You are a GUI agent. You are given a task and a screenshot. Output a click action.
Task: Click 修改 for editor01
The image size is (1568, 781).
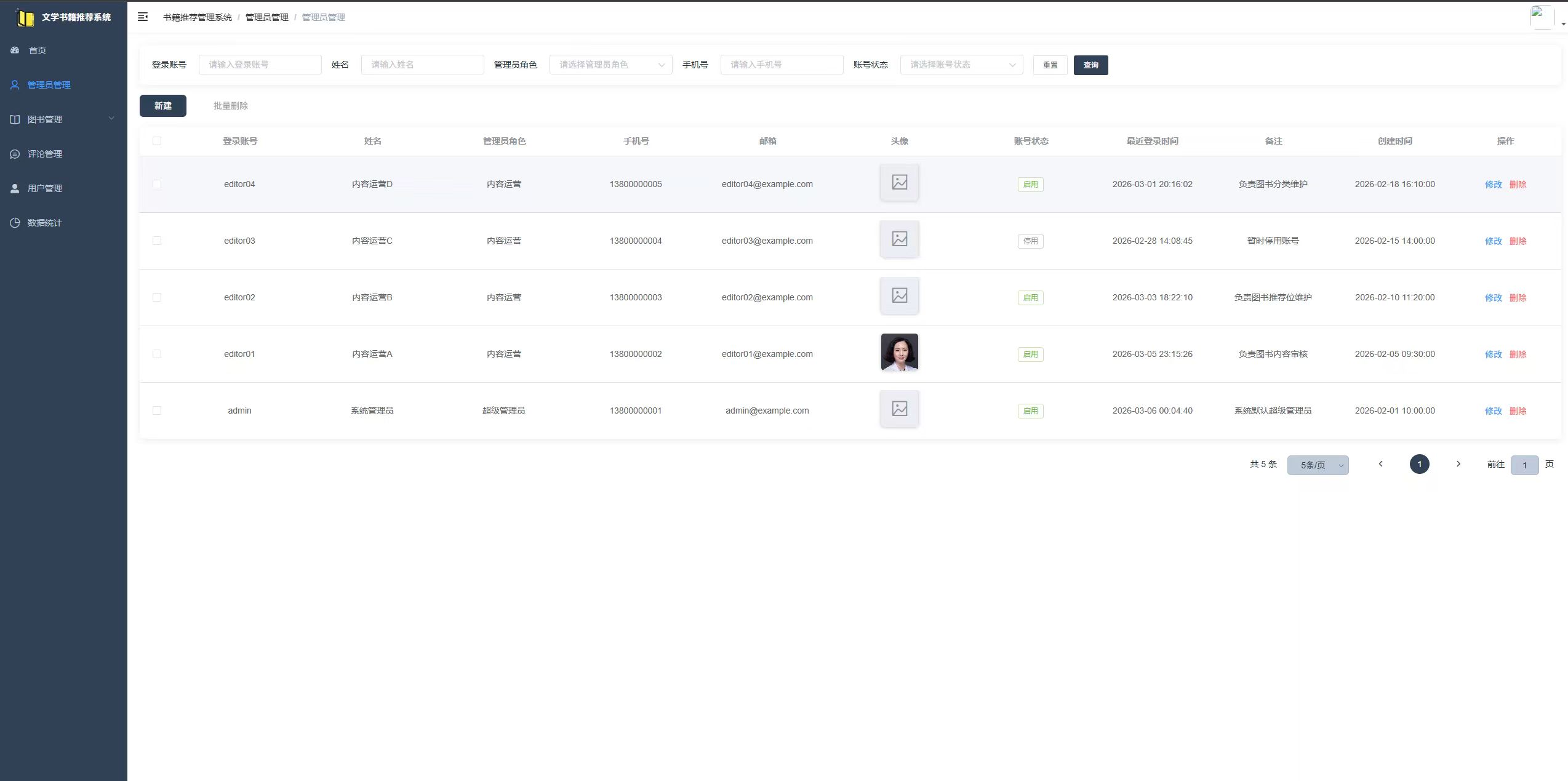point(1493,354)
